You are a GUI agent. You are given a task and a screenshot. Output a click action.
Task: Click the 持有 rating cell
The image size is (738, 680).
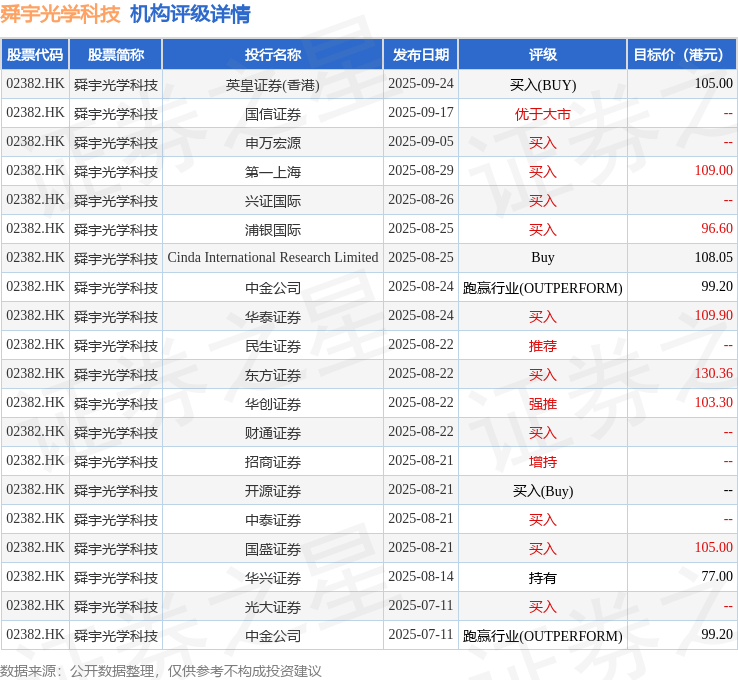(x=543, y=577)
